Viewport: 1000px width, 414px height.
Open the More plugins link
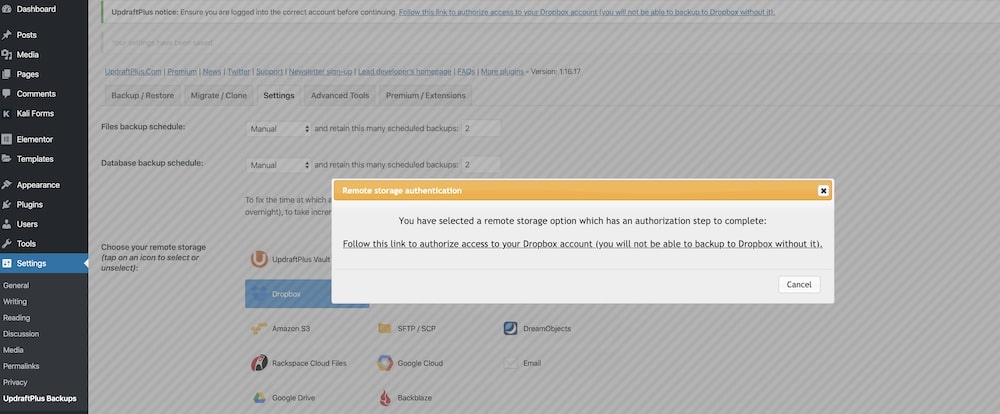503,71
